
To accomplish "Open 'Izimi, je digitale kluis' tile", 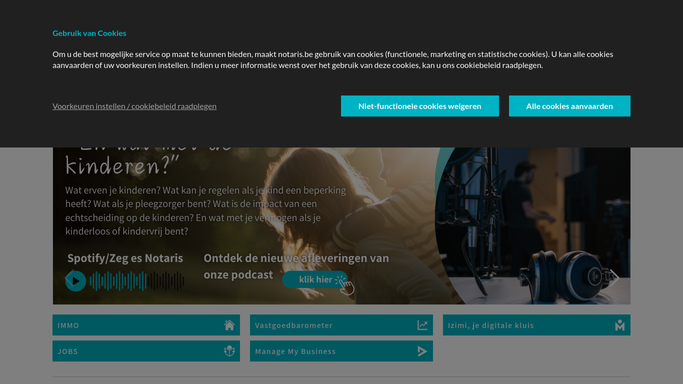I will 537,325.
